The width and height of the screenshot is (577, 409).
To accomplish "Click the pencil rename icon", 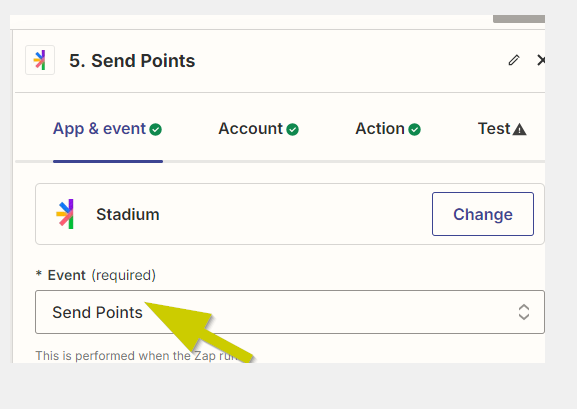I will 514,60.
